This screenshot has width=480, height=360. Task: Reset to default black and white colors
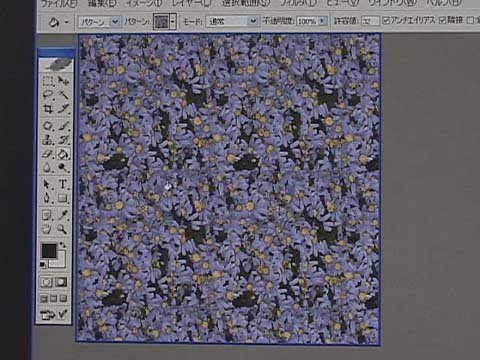coord(43,265)
